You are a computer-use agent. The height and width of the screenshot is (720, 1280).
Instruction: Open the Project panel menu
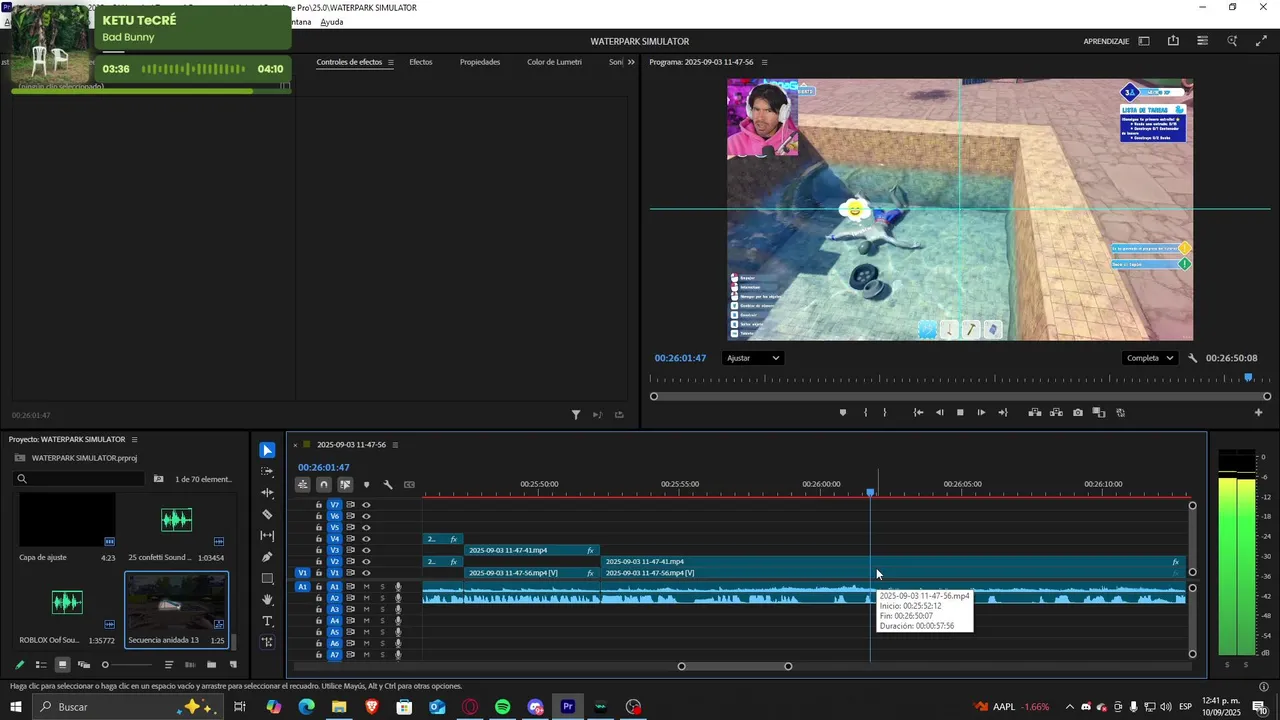tap(134, 440)
